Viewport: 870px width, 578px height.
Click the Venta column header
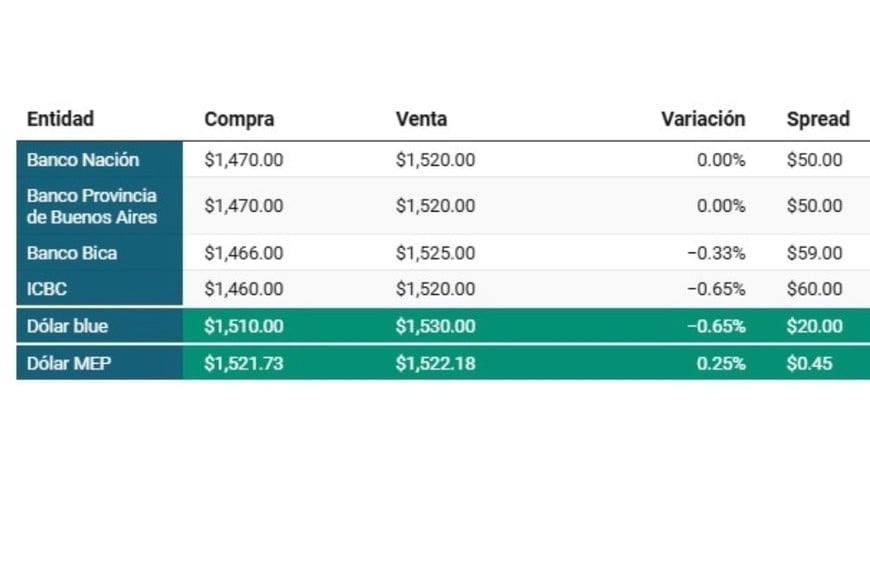tap(421, 119)
